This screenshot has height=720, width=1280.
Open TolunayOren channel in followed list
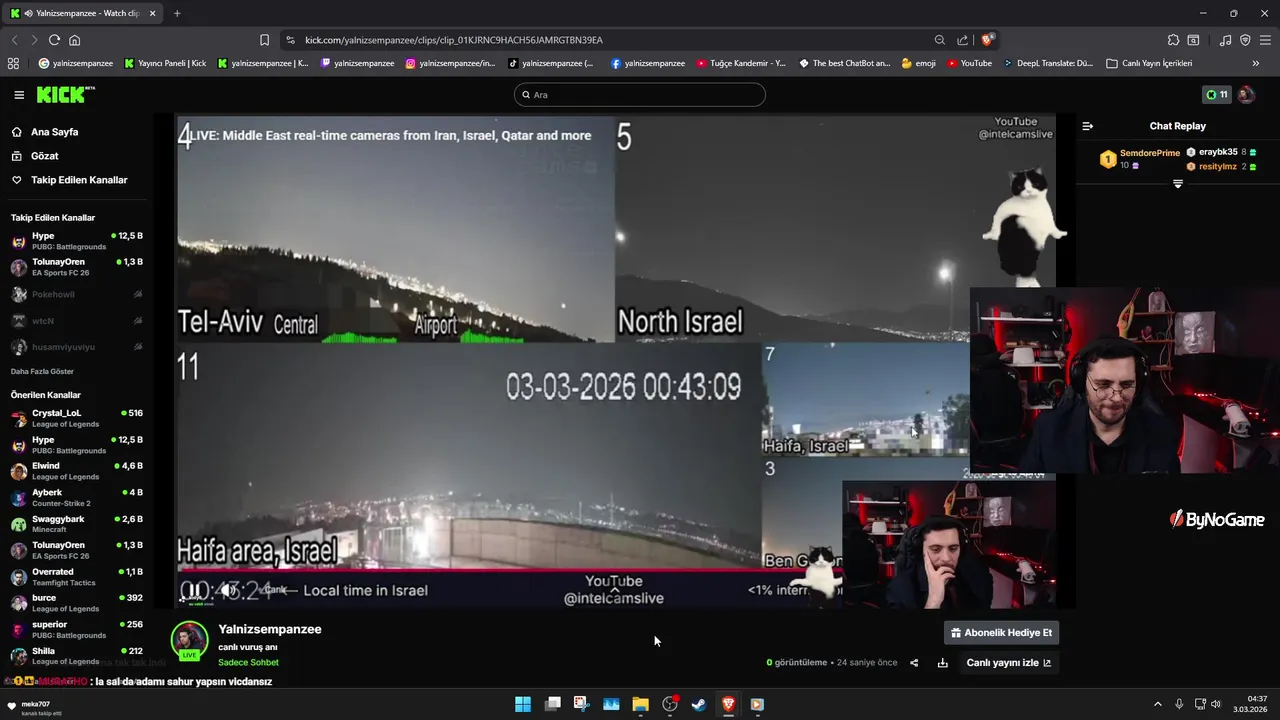(76, 267)
